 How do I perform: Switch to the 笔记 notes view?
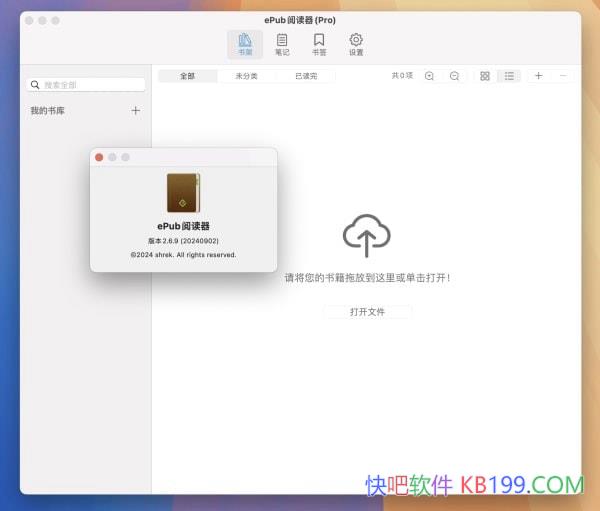282,44
